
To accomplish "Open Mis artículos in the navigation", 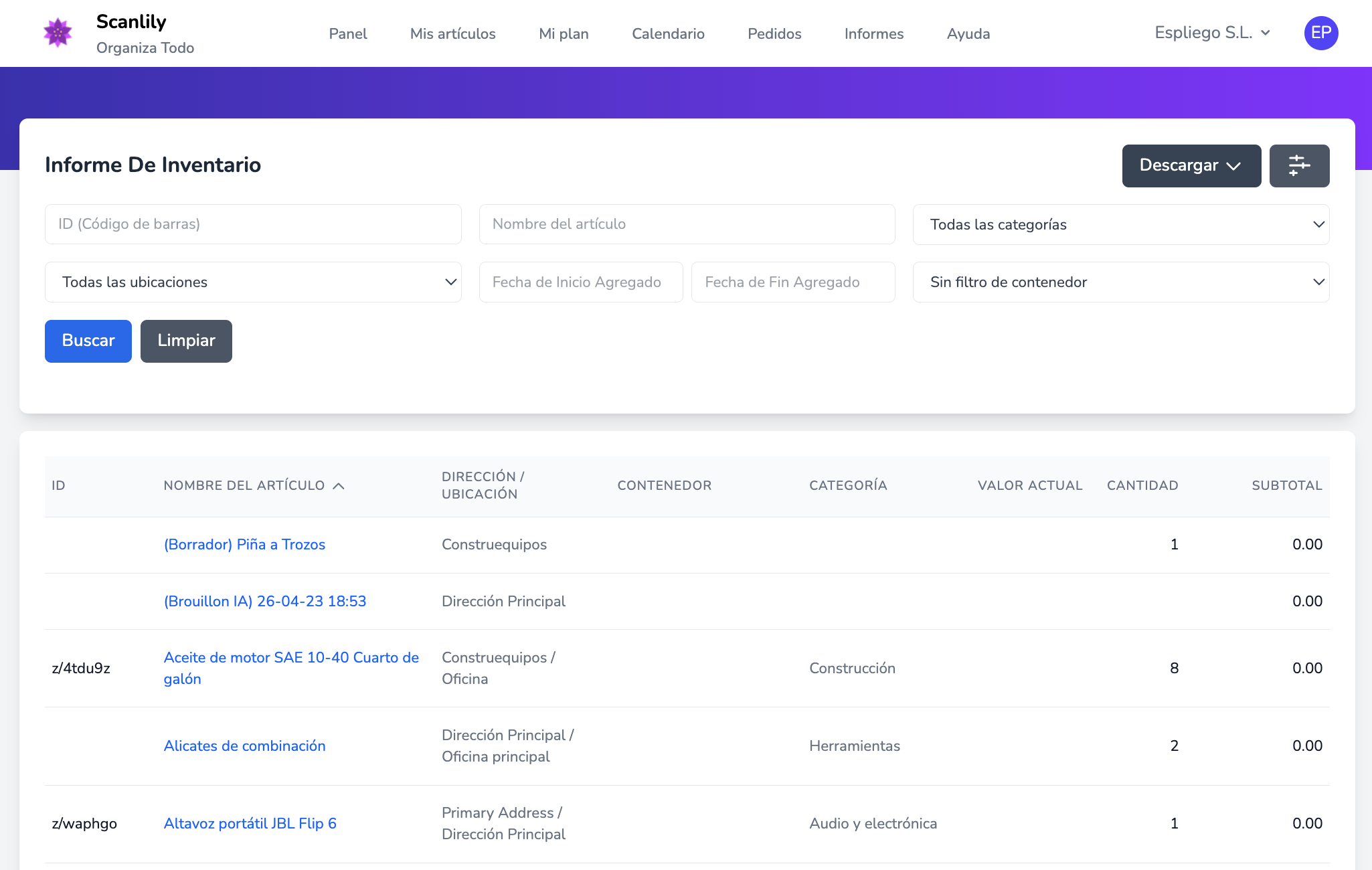I will tap(452, 33).
